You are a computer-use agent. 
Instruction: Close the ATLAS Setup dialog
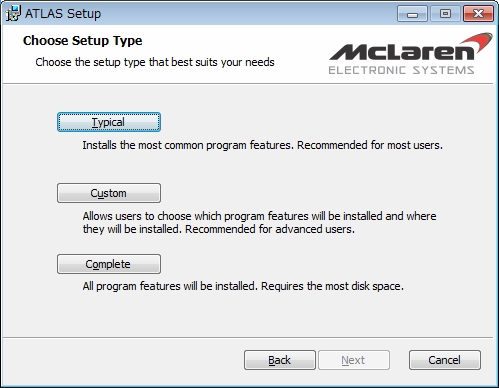(x=478, y=14)
